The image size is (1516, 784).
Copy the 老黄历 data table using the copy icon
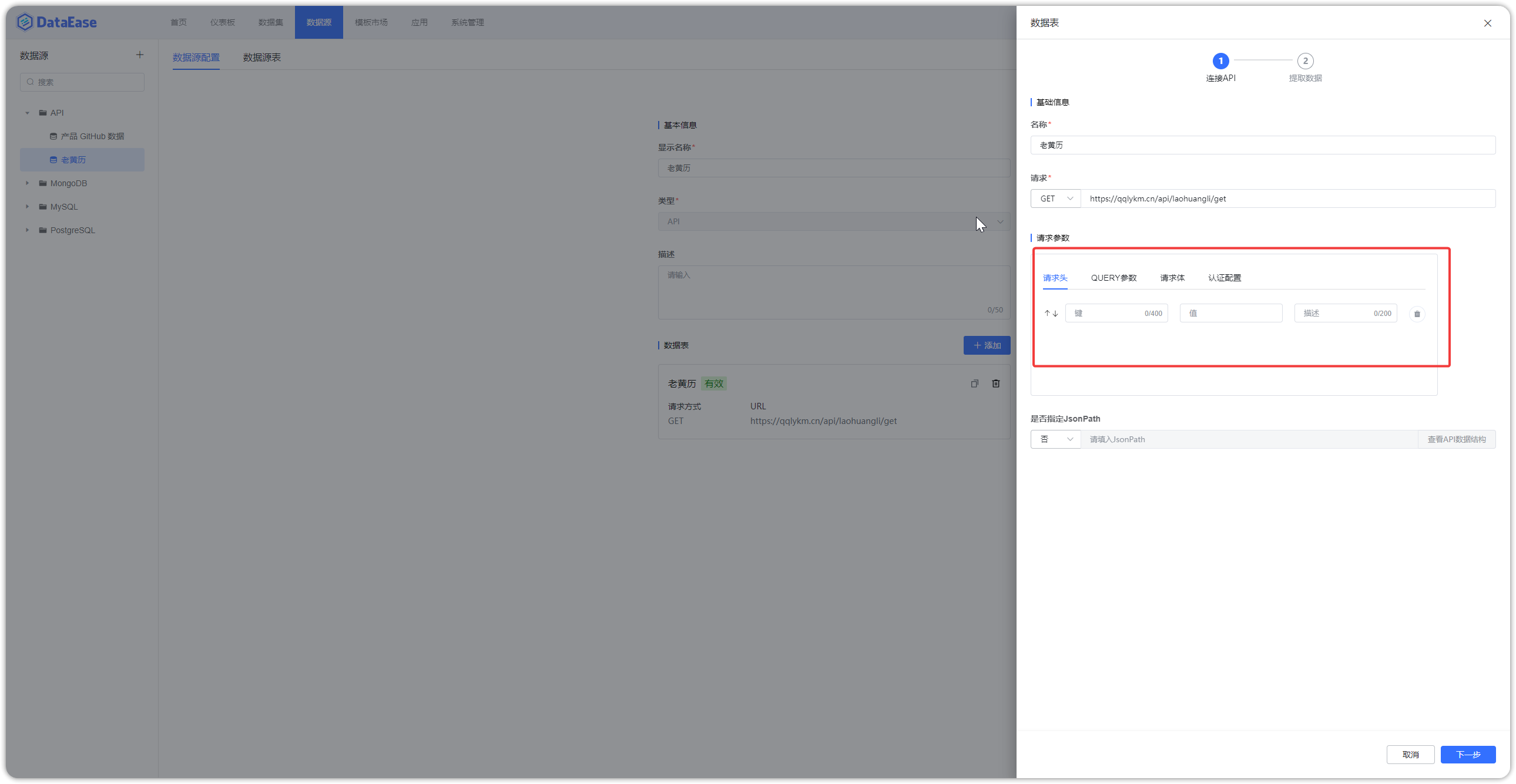tap(975, 383)
